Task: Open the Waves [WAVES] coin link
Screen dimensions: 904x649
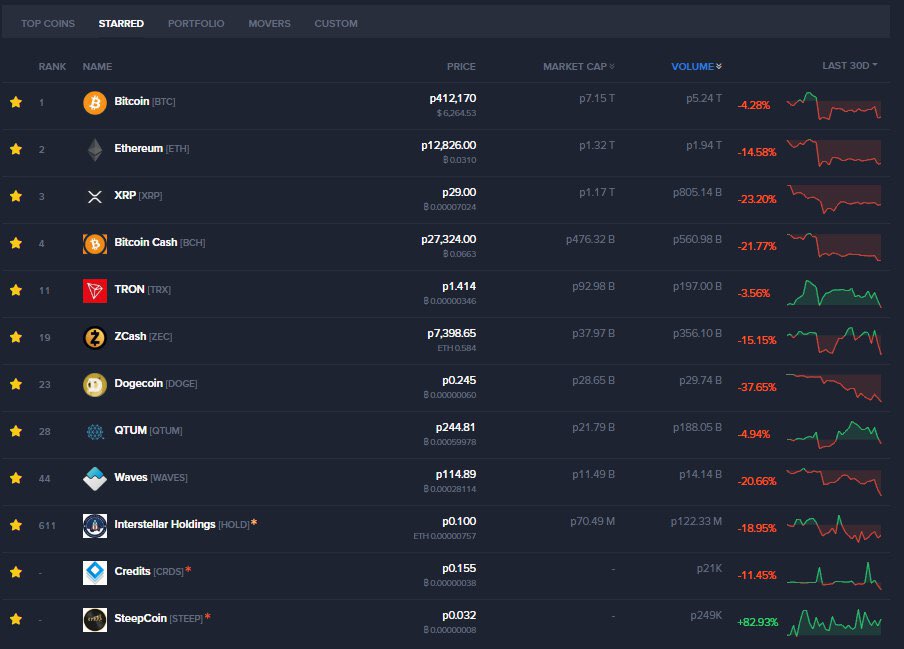Action: 151,477
